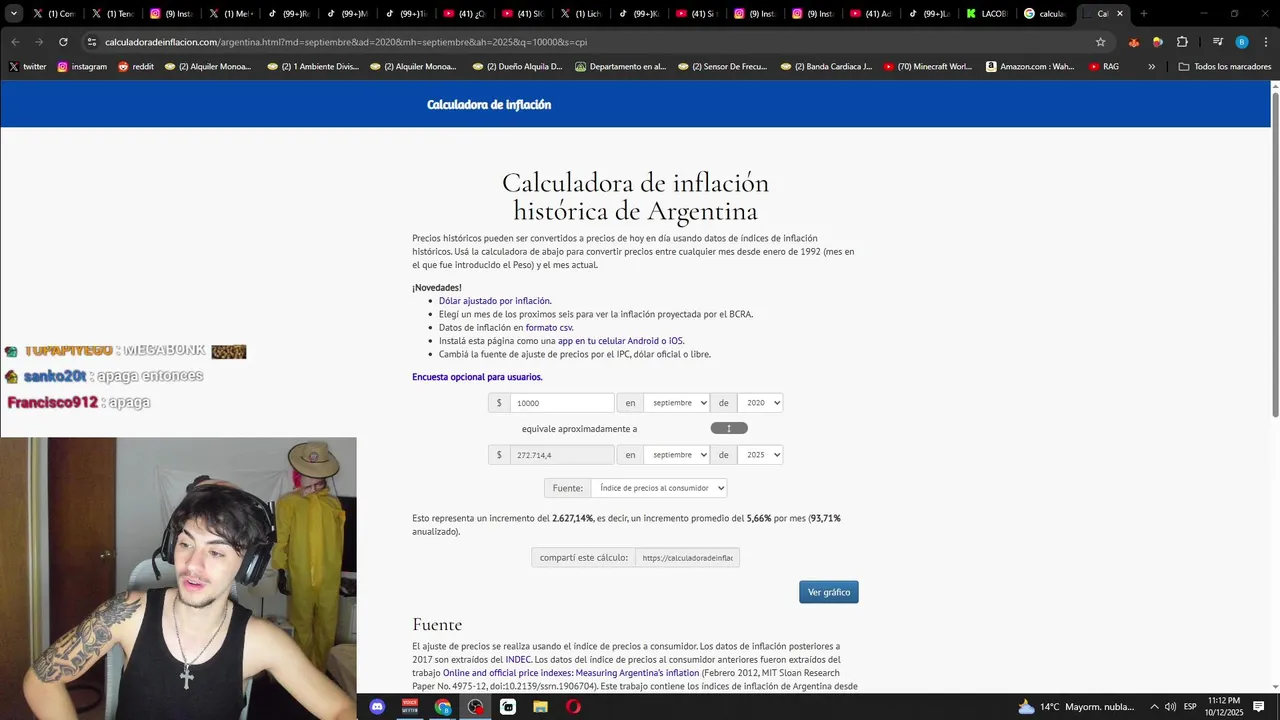Switch to the calcula... Google tab
The height and width of the screenshot is (720, 1280).
(1045, 14)
